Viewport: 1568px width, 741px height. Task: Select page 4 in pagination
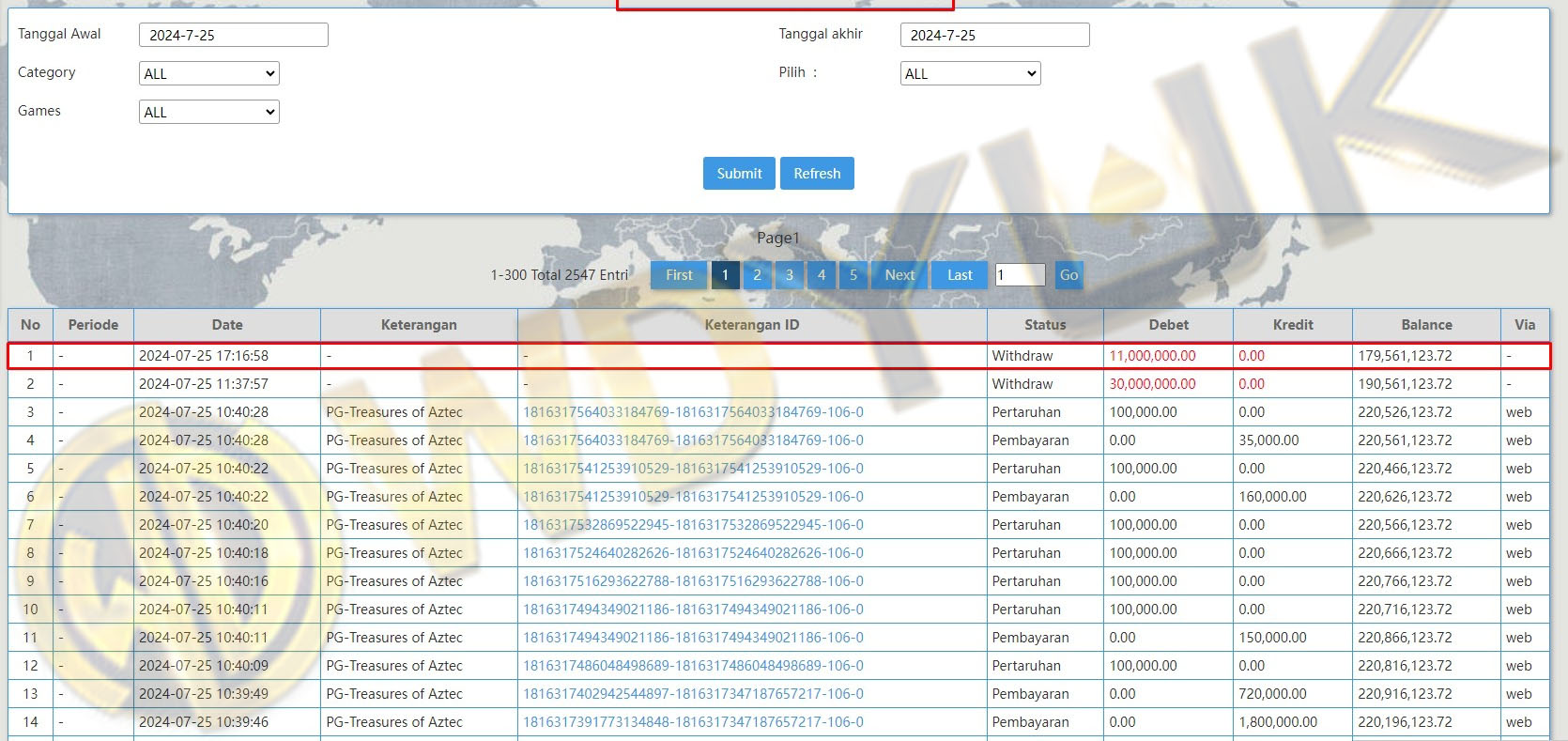(x=822, y=275)
